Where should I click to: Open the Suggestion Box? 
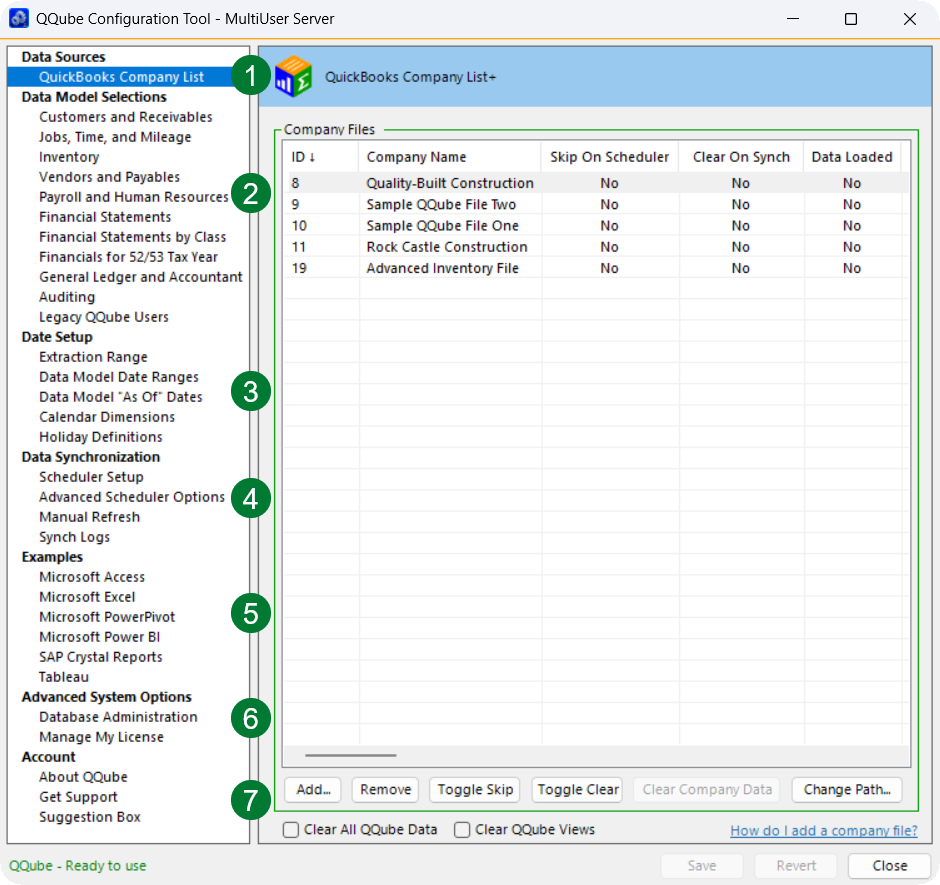pyautogui.click(x=89, y=817)
